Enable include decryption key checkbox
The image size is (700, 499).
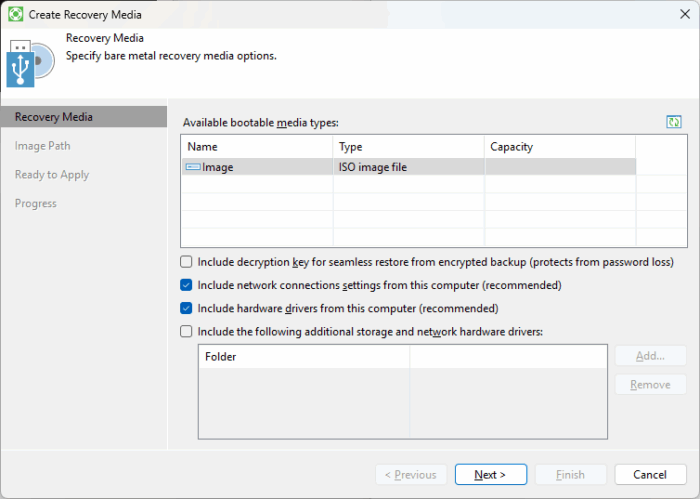[186, 262]
